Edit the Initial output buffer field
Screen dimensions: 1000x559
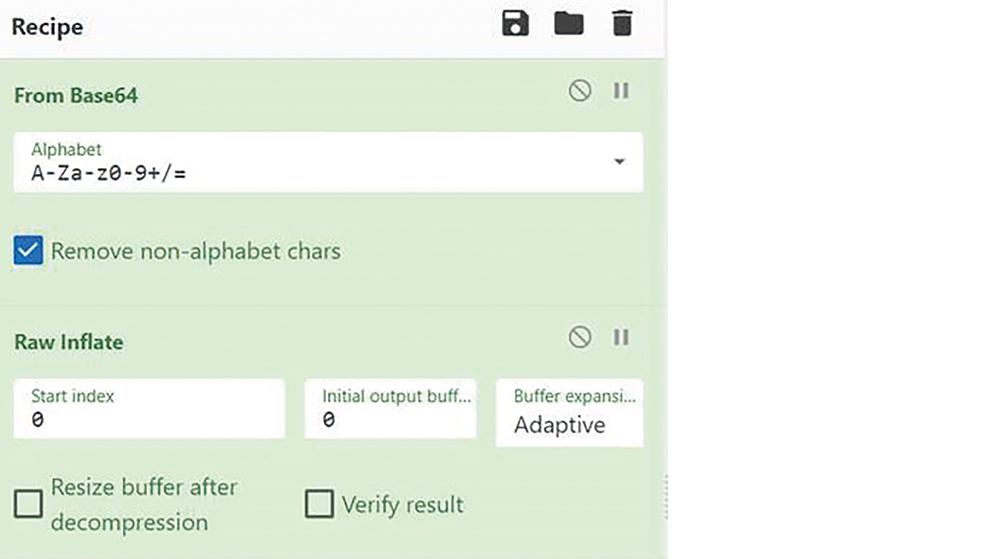click(x=390, y=409)
